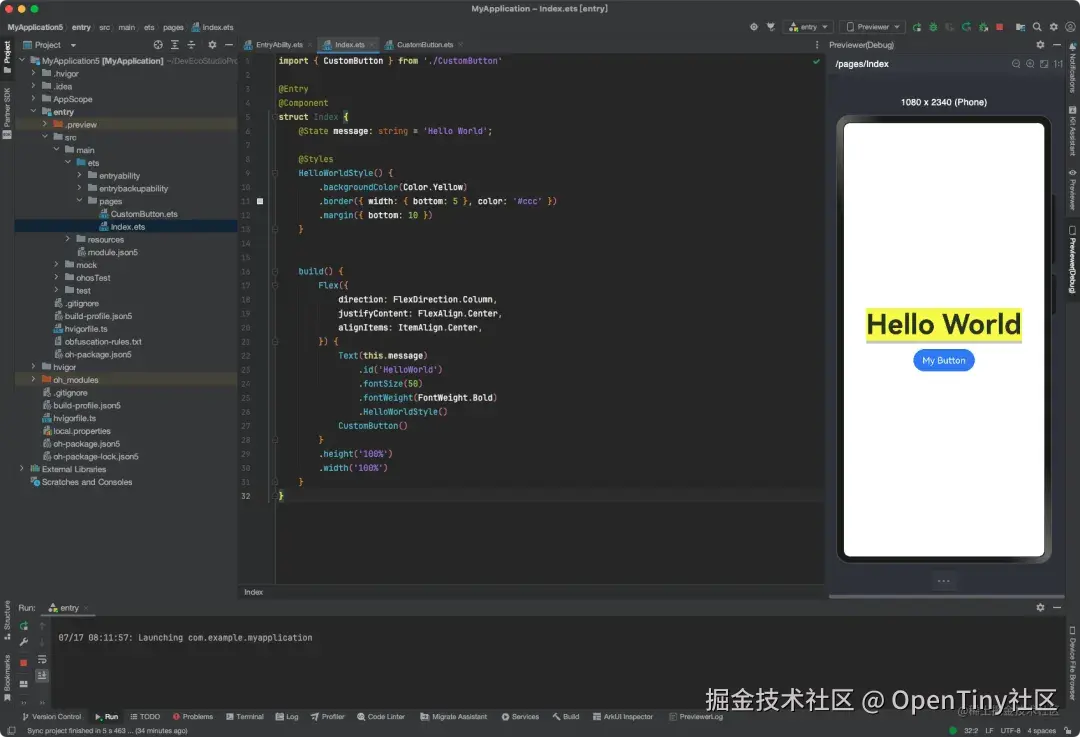Image resolution: width=1080 pixels, height=737 pixels.
Task: Expand the .hvigor folder
Action: pos(33,73)
